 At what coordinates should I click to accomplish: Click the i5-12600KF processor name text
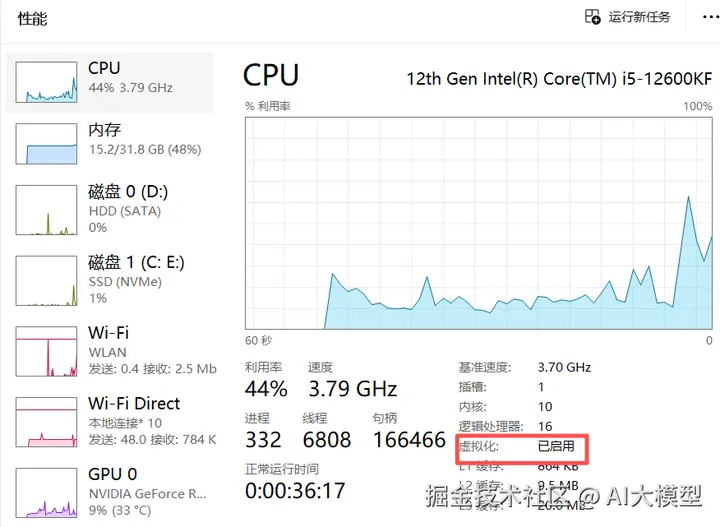(559, 78)
